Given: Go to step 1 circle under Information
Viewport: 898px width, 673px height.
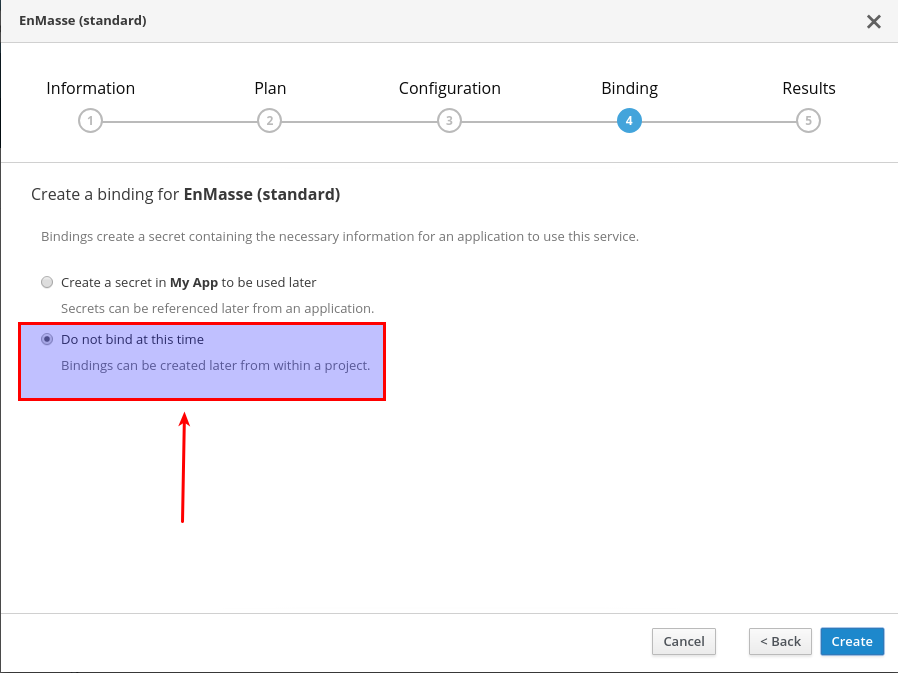Looking at the screenshot, I should 90,121.
